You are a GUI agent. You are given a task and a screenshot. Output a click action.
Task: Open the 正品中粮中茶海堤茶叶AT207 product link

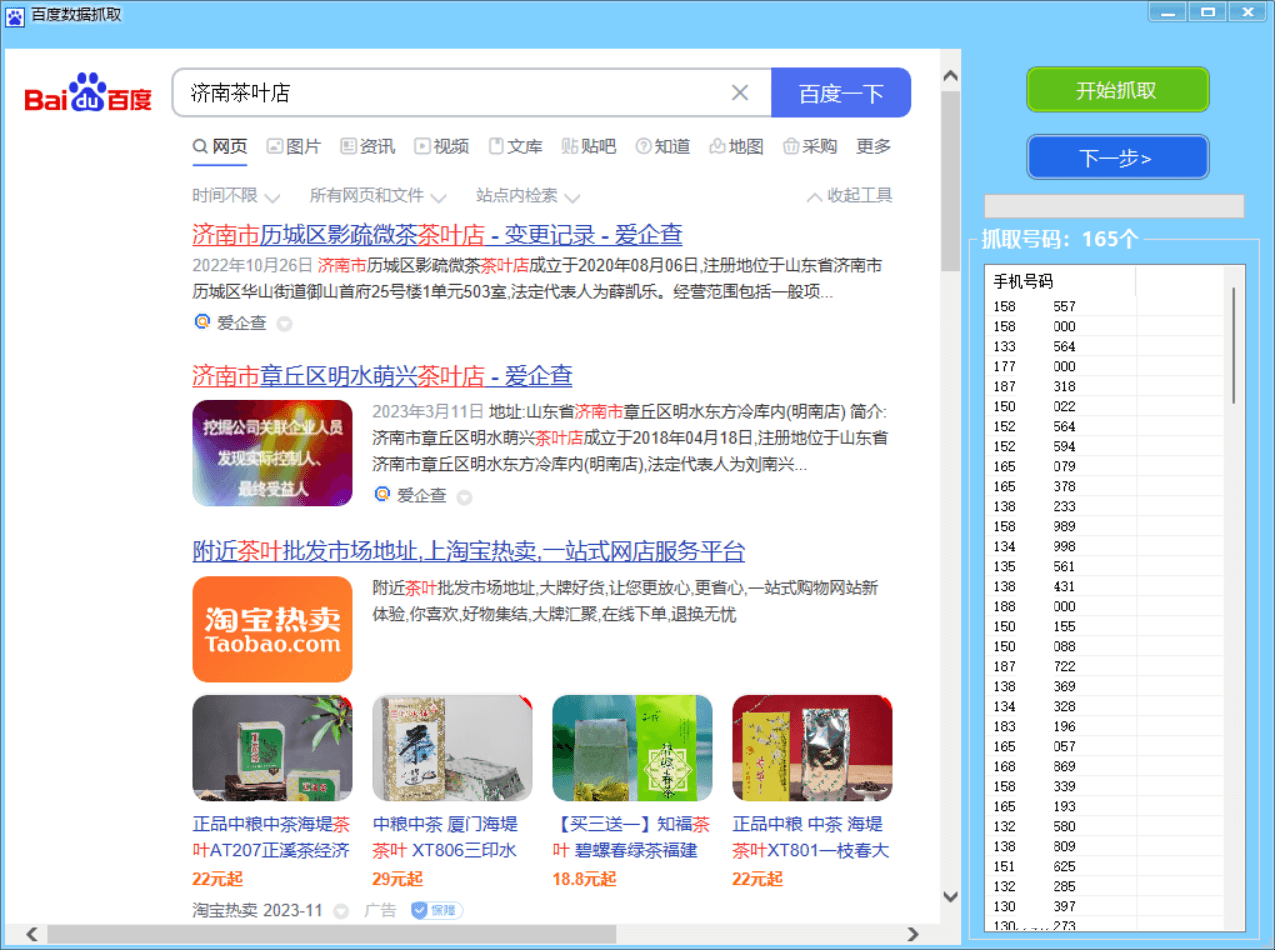click(271, 837)
